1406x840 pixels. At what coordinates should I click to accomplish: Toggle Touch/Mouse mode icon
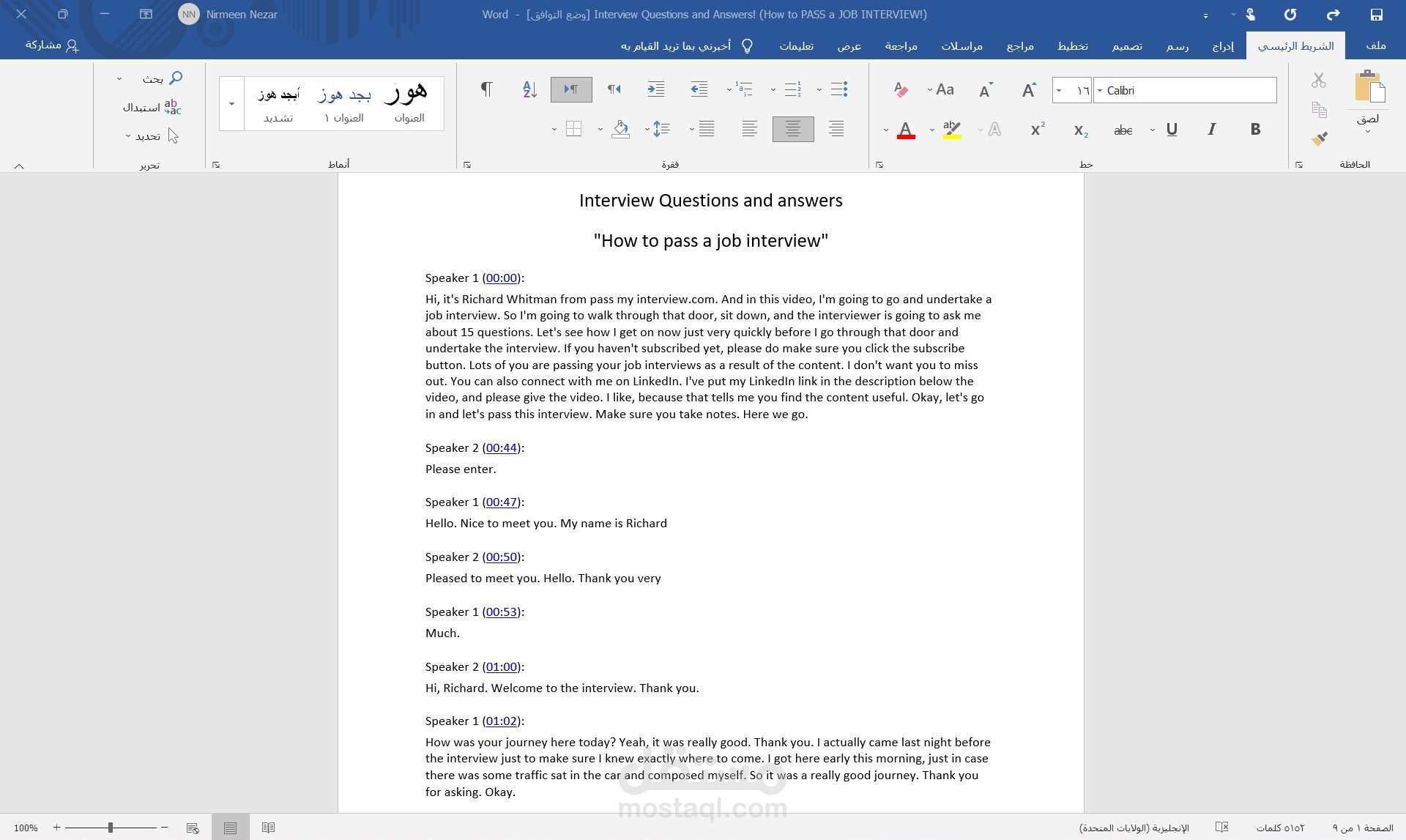pyautogui.click(x=1250, y=15)
